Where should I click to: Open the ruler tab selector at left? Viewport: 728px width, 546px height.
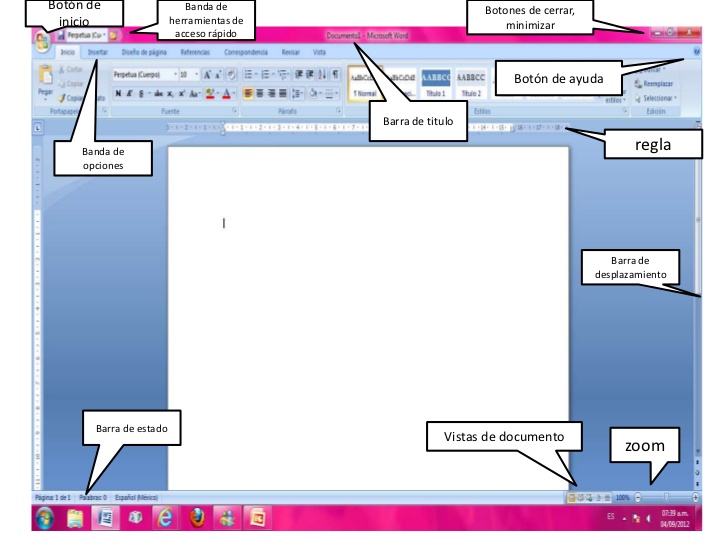tap(38, 128)
